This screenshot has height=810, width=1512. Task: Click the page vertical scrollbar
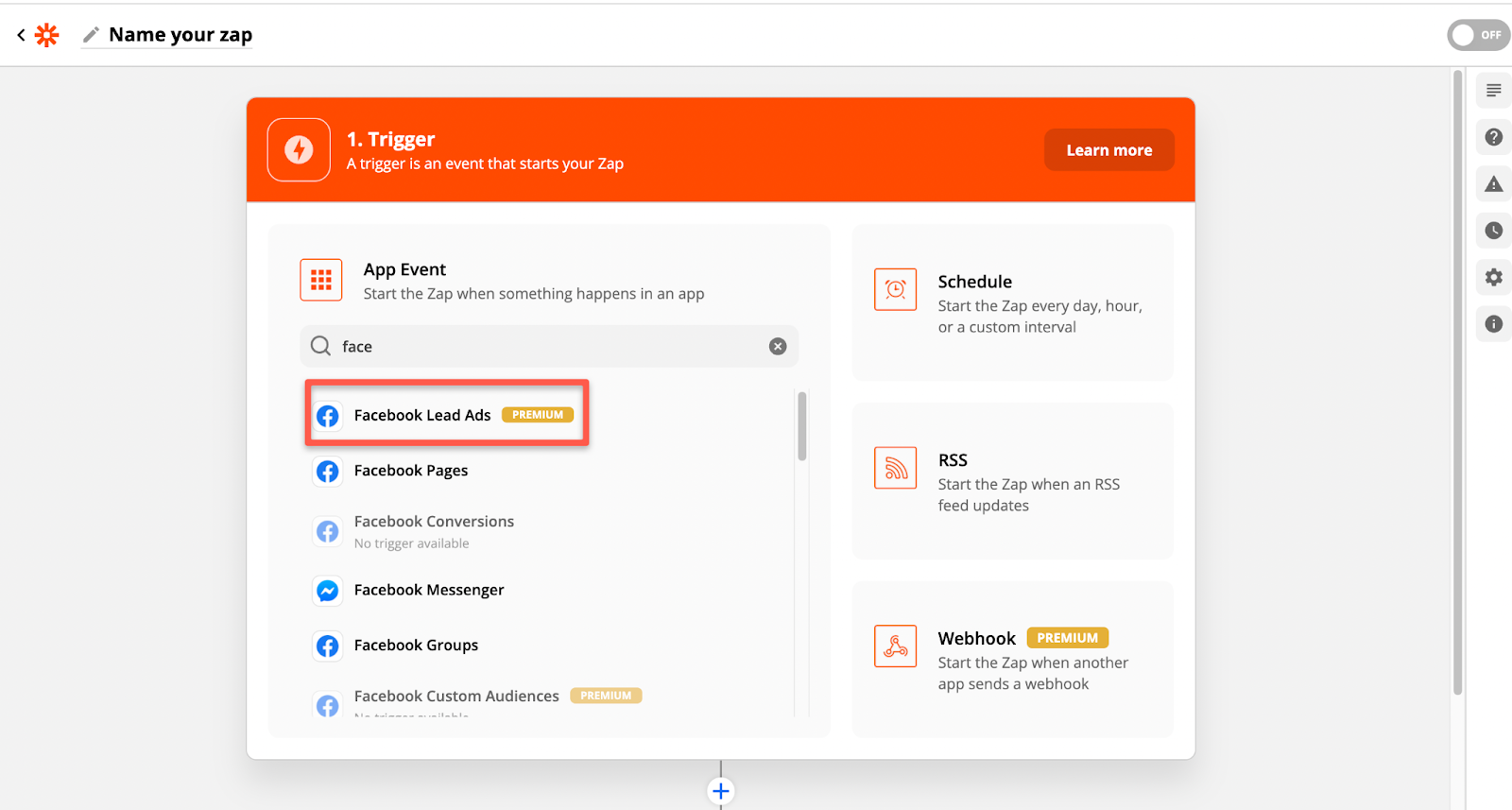point(1458,383)
